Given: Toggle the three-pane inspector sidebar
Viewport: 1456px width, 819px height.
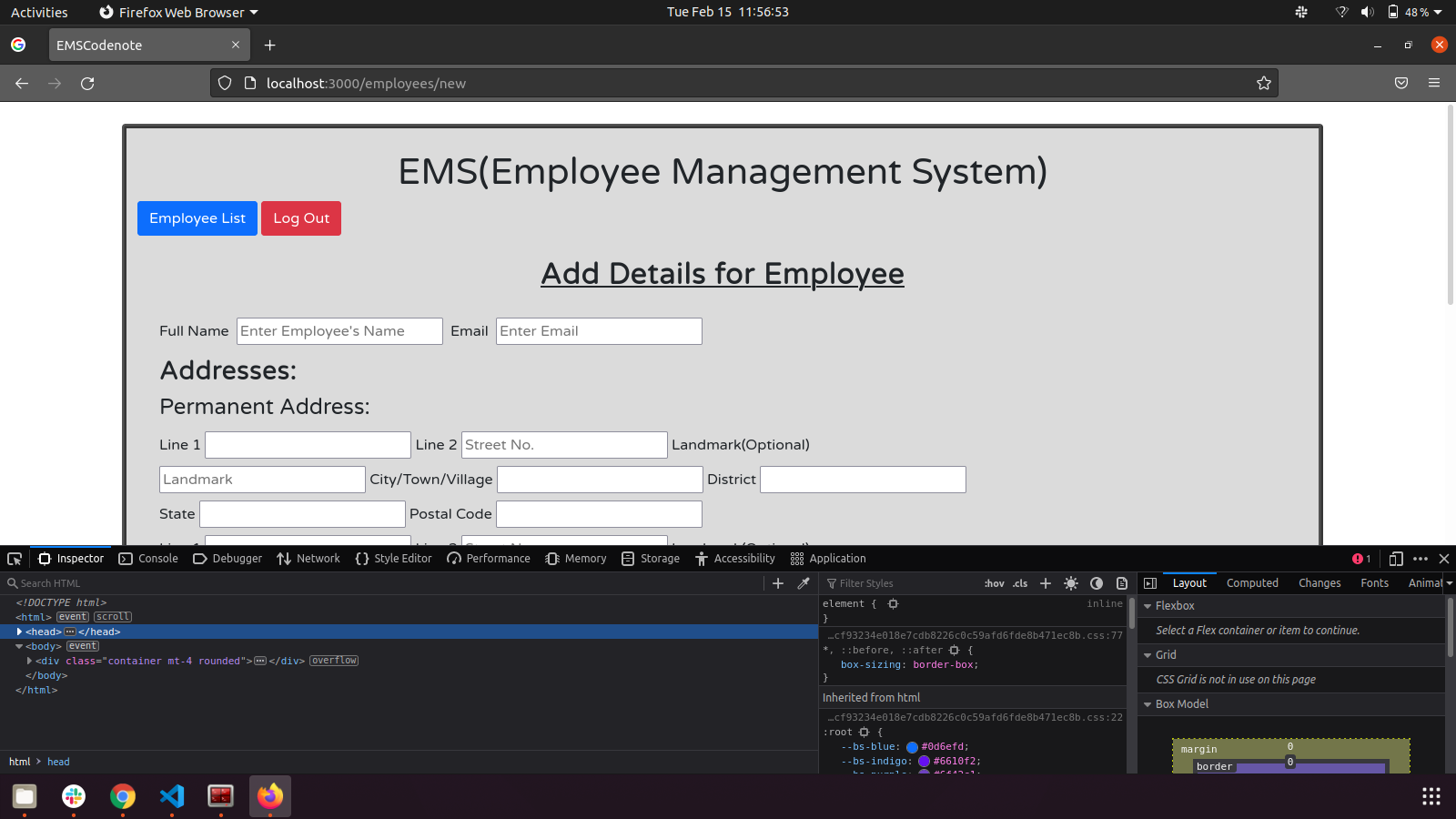Looking at the screenshot, I should pos(1150,583).
